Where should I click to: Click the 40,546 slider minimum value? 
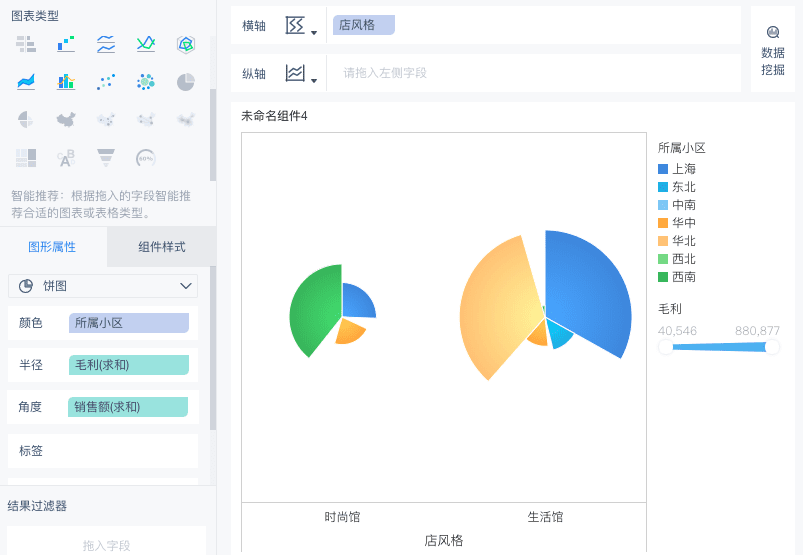(677, 331)
